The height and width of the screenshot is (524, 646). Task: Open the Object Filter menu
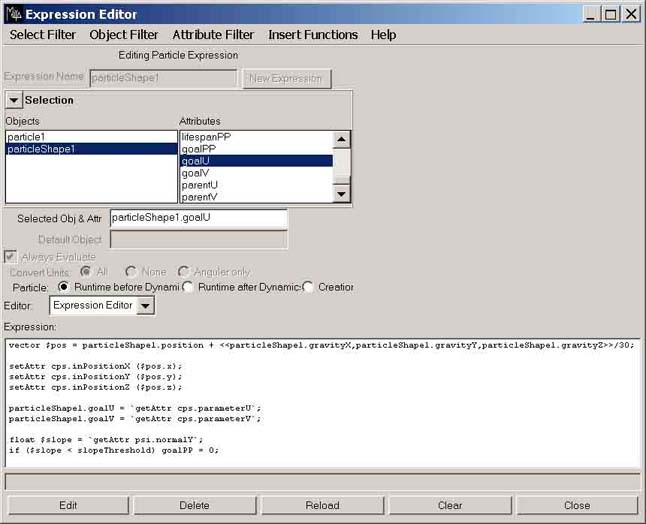click(x=124, y=35)
